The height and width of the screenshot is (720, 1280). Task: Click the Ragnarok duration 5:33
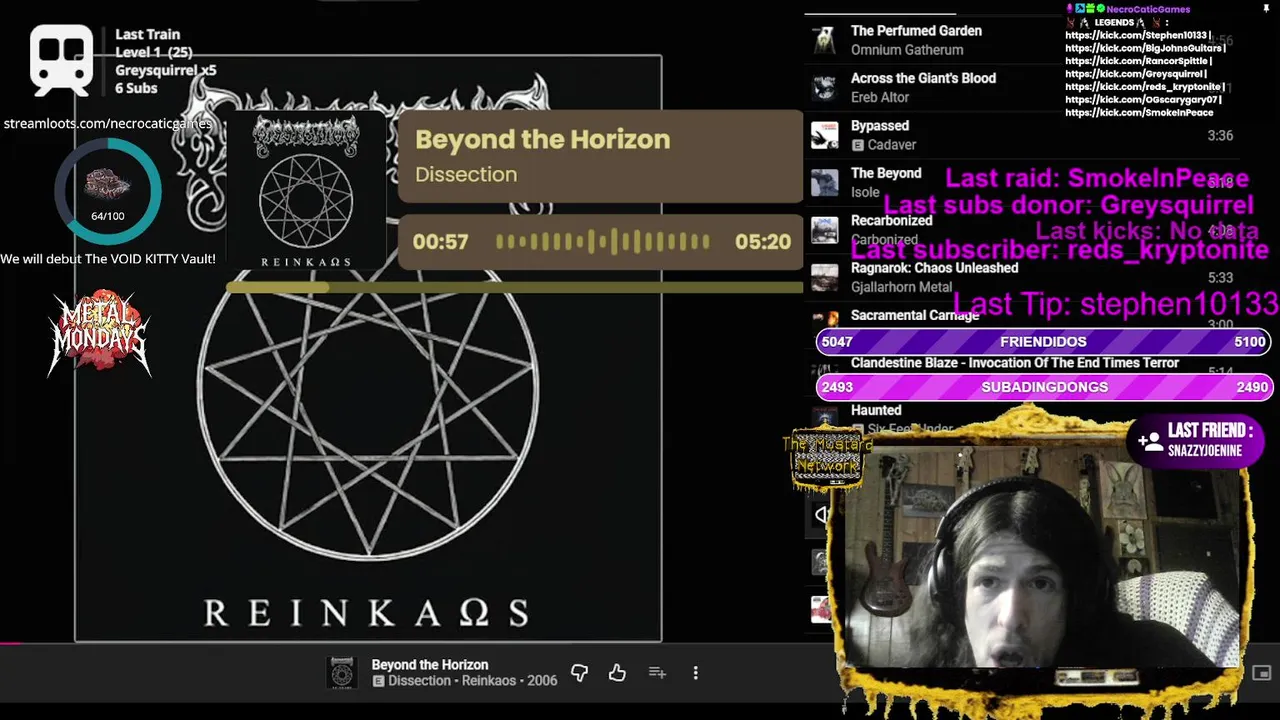tap(1220, 277)
